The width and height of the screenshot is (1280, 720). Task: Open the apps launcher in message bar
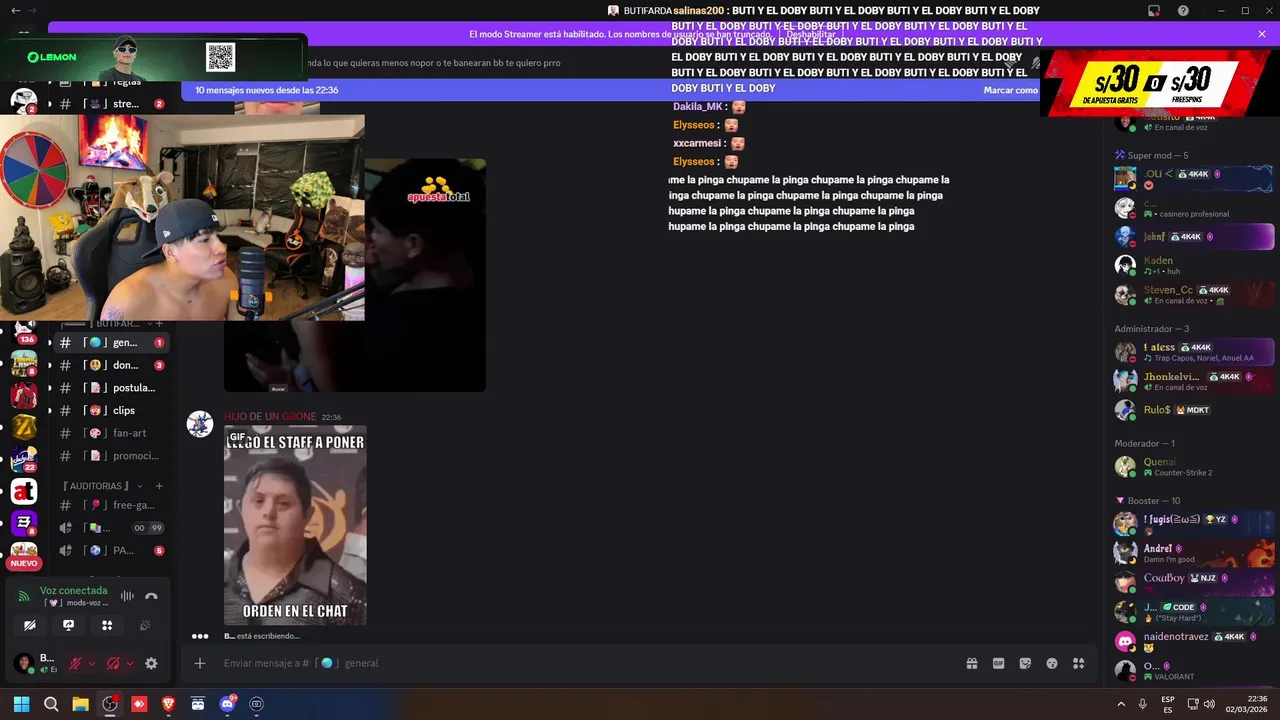[1079, 663]
